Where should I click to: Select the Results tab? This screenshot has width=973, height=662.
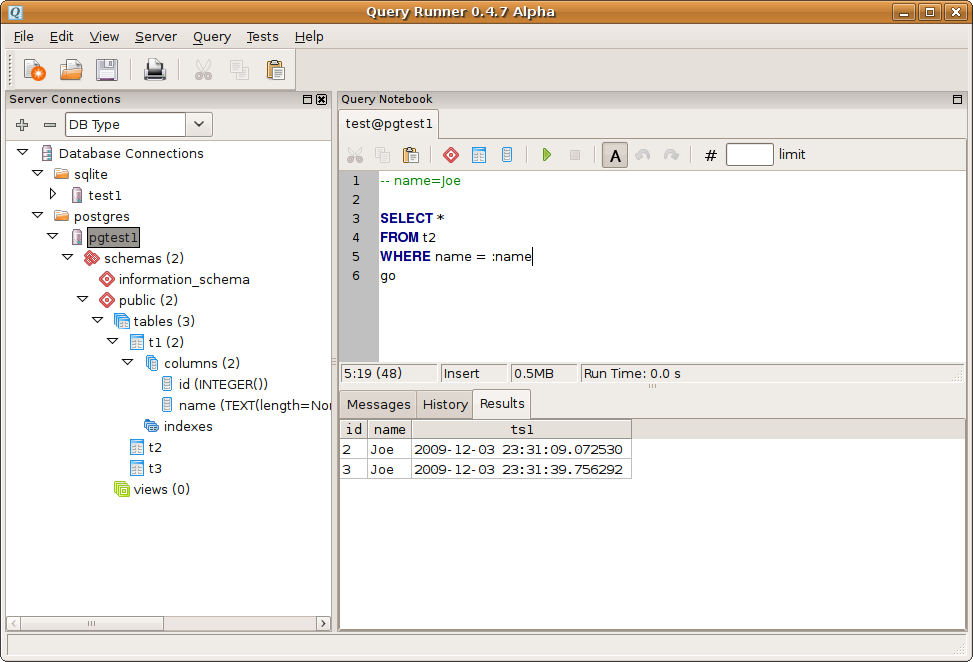point(502,403)
